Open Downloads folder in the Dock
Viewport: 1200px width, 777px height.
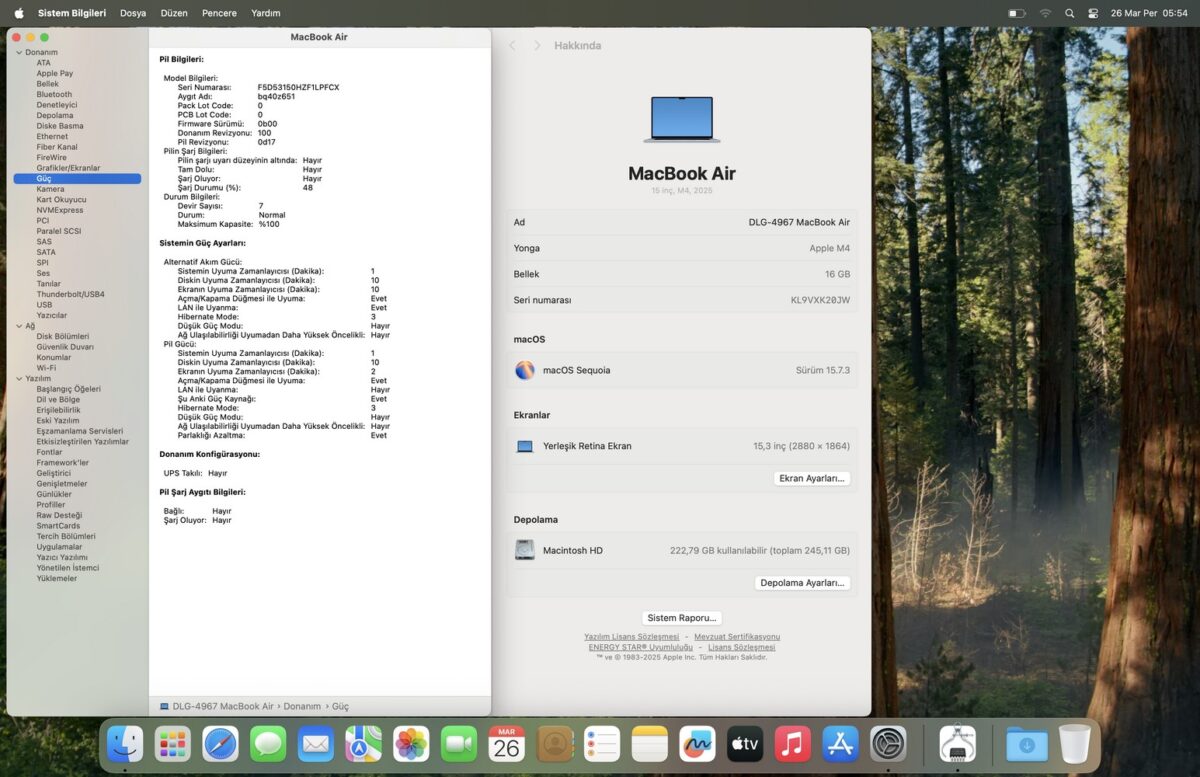(1027, 744)
